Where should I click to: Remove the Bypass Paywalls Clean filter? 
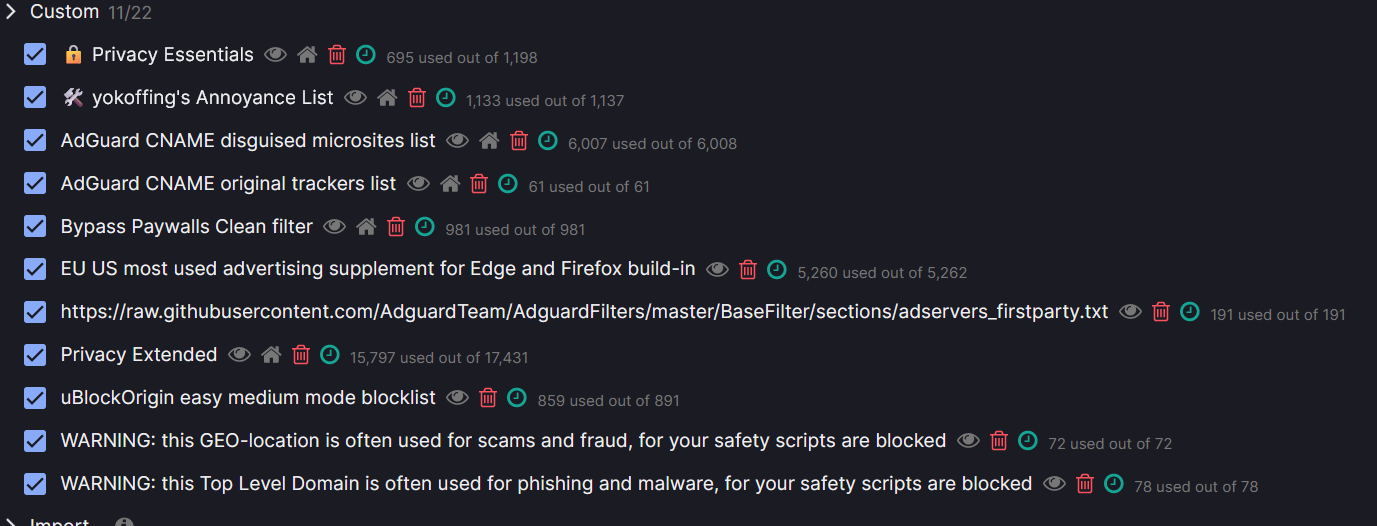tap(396, 227)
